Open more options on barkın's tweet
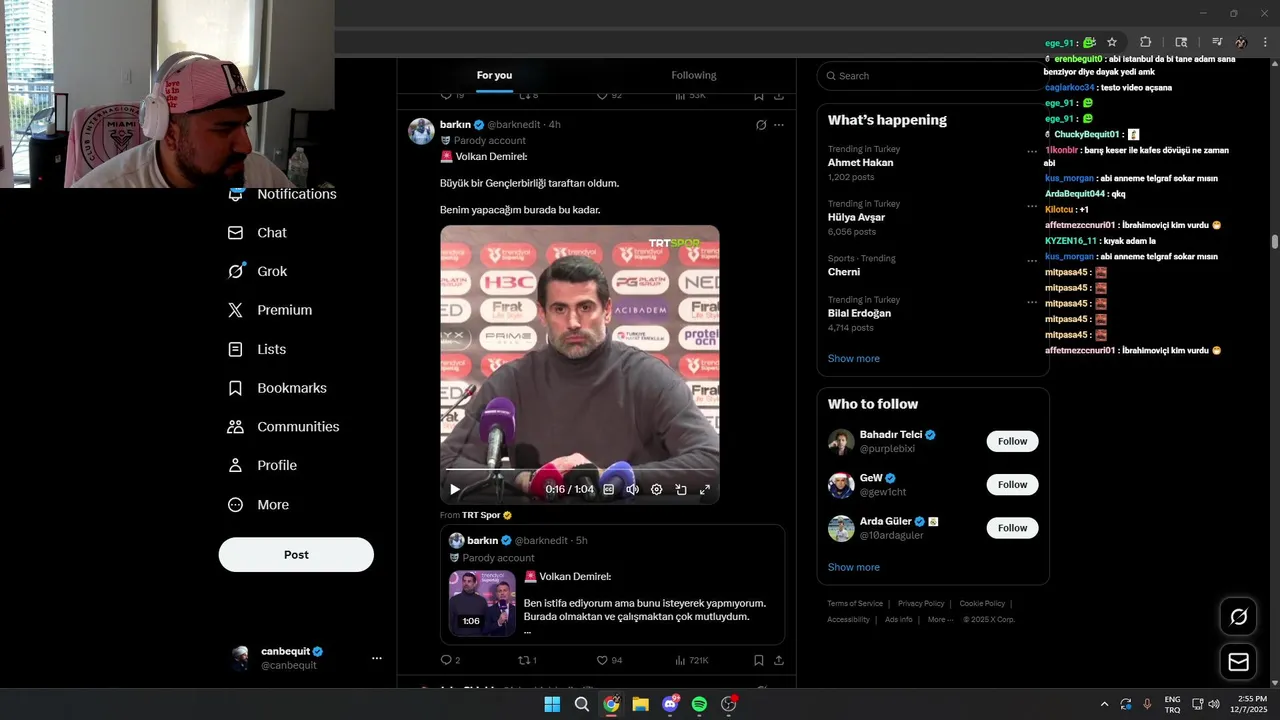 pyautogui.click(x=779, y=125)
